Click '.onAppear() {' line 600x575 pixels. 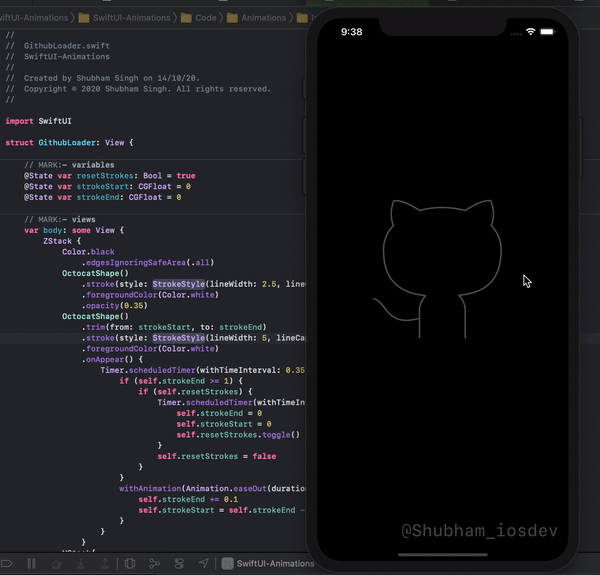(112, 359)
